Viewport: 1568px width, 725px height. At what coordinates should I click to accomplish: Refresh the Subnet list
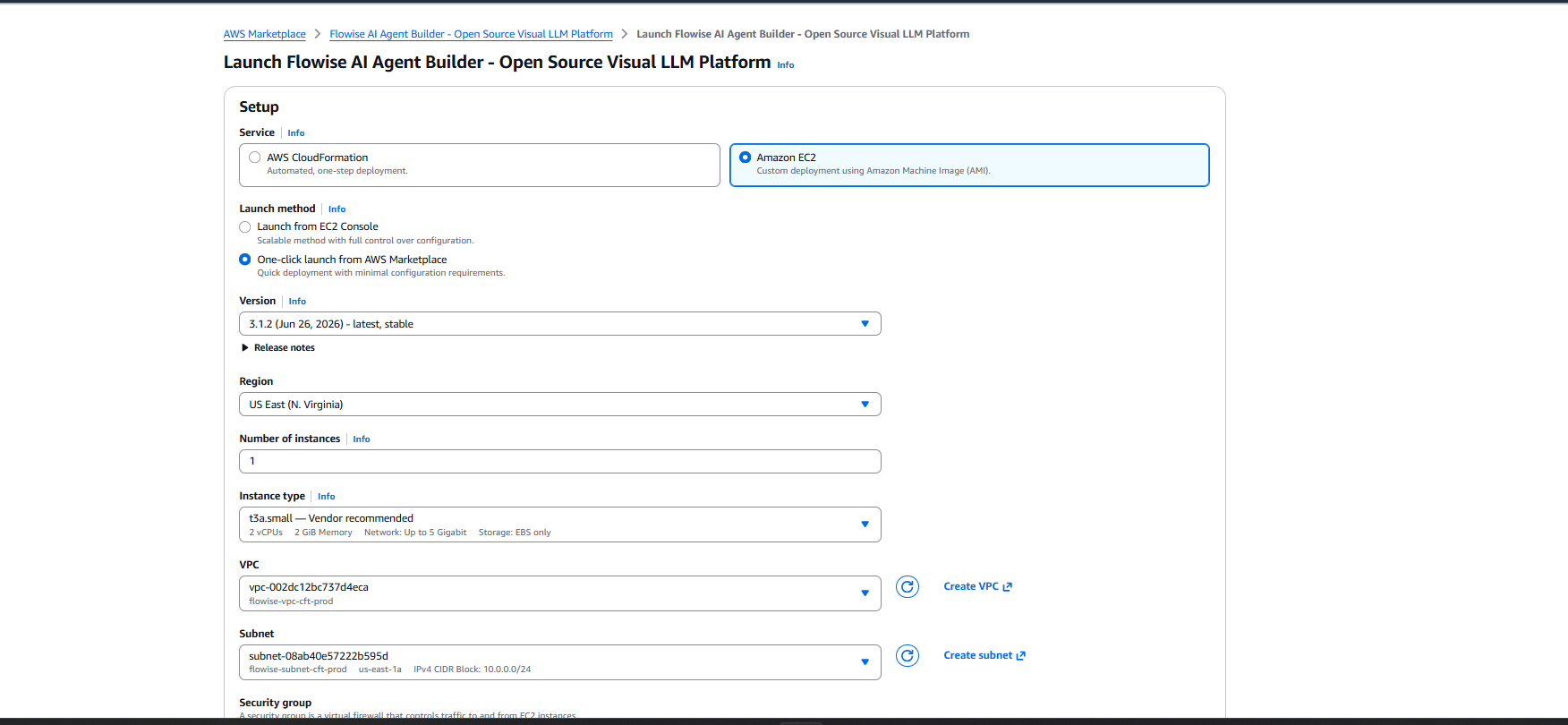tap(908, 656)
